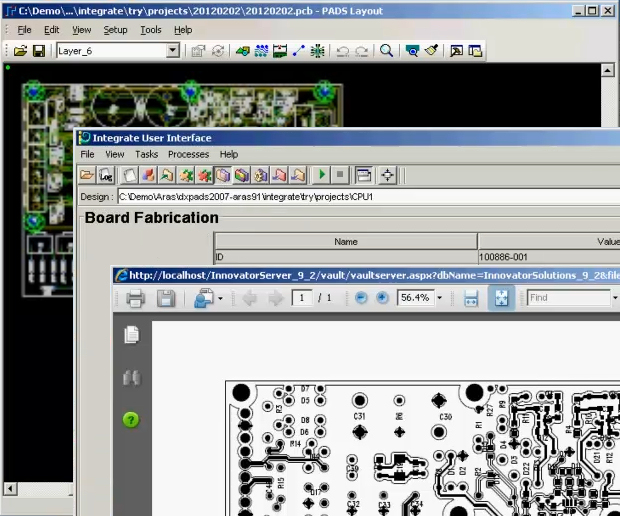
Task: Select the ID value 100886-001 cell
Action: tap(549, 257)
